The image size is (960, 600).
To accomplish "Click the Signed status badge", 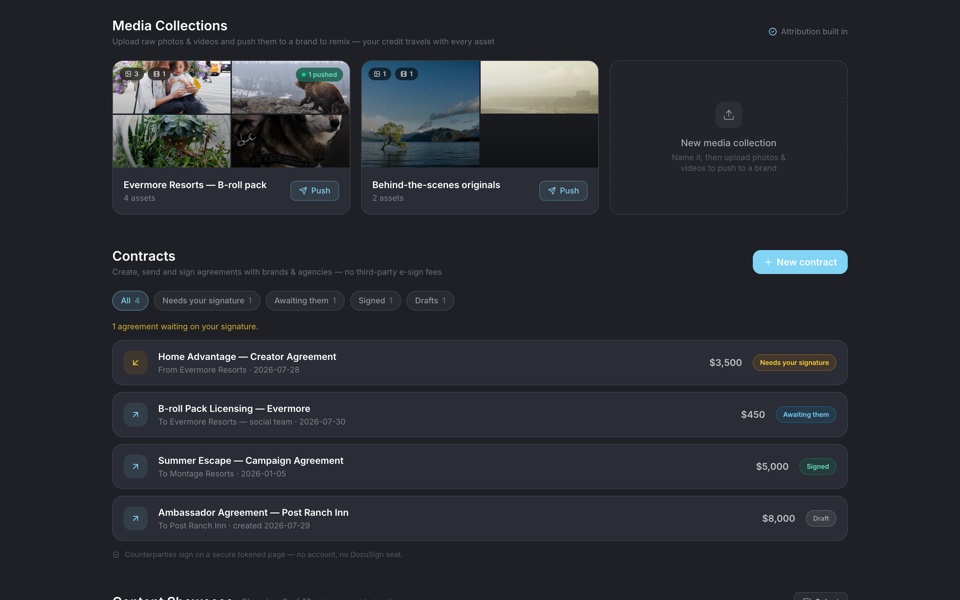I will 817,467.
